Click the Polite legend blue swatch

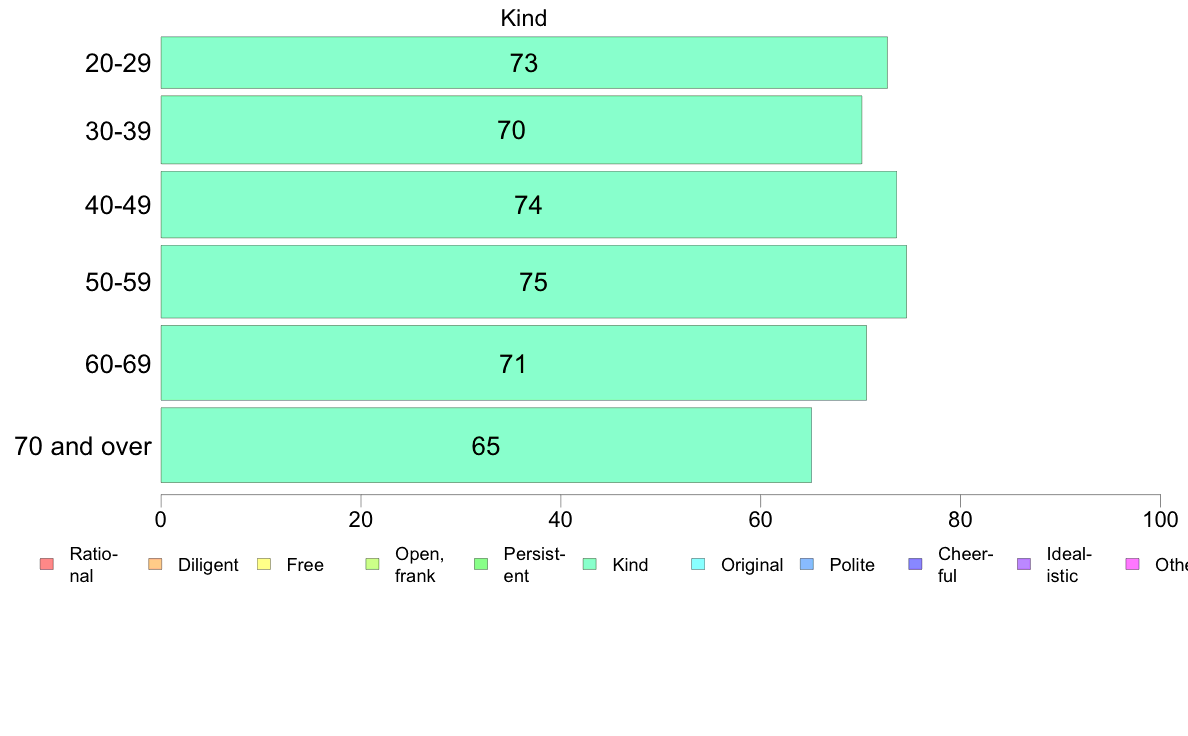click(807, 564)
